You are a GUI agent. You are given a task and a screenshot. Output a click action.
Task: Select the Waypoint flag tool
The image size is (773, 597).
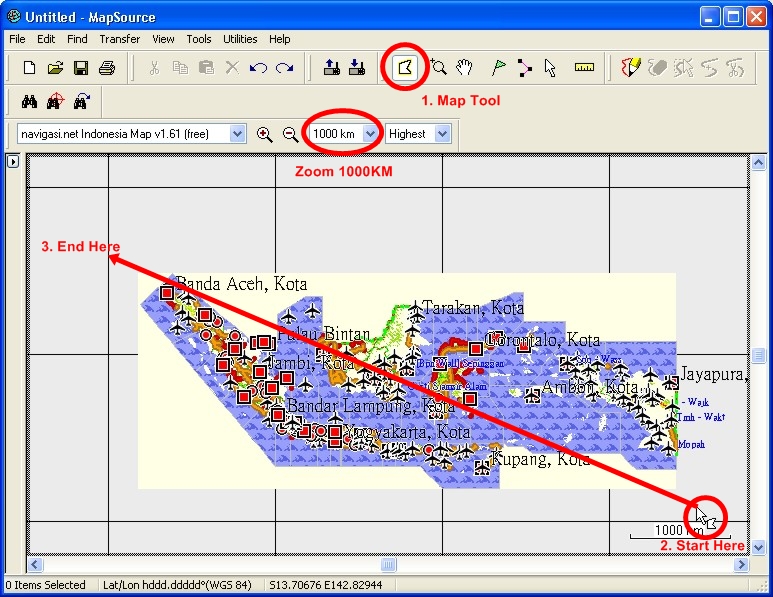pyautogui.click(x=498, y=68)
